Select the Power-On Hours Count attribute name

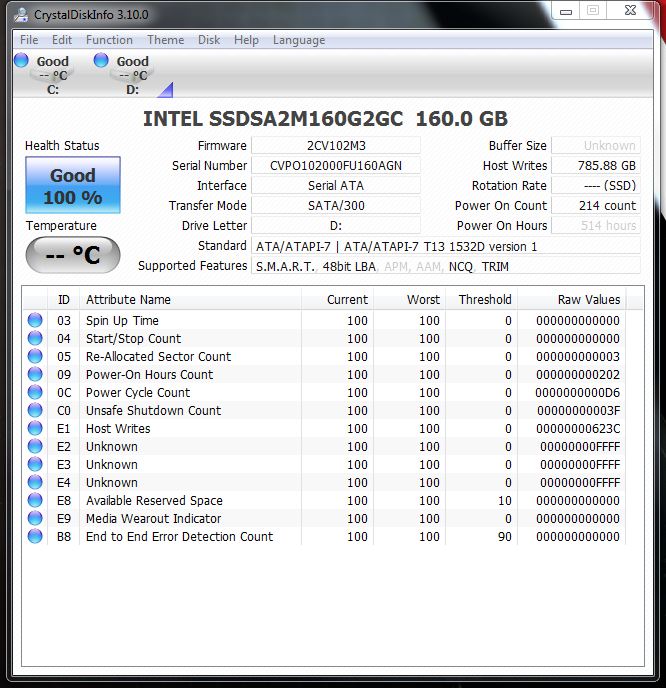click(x=149, y=375)
